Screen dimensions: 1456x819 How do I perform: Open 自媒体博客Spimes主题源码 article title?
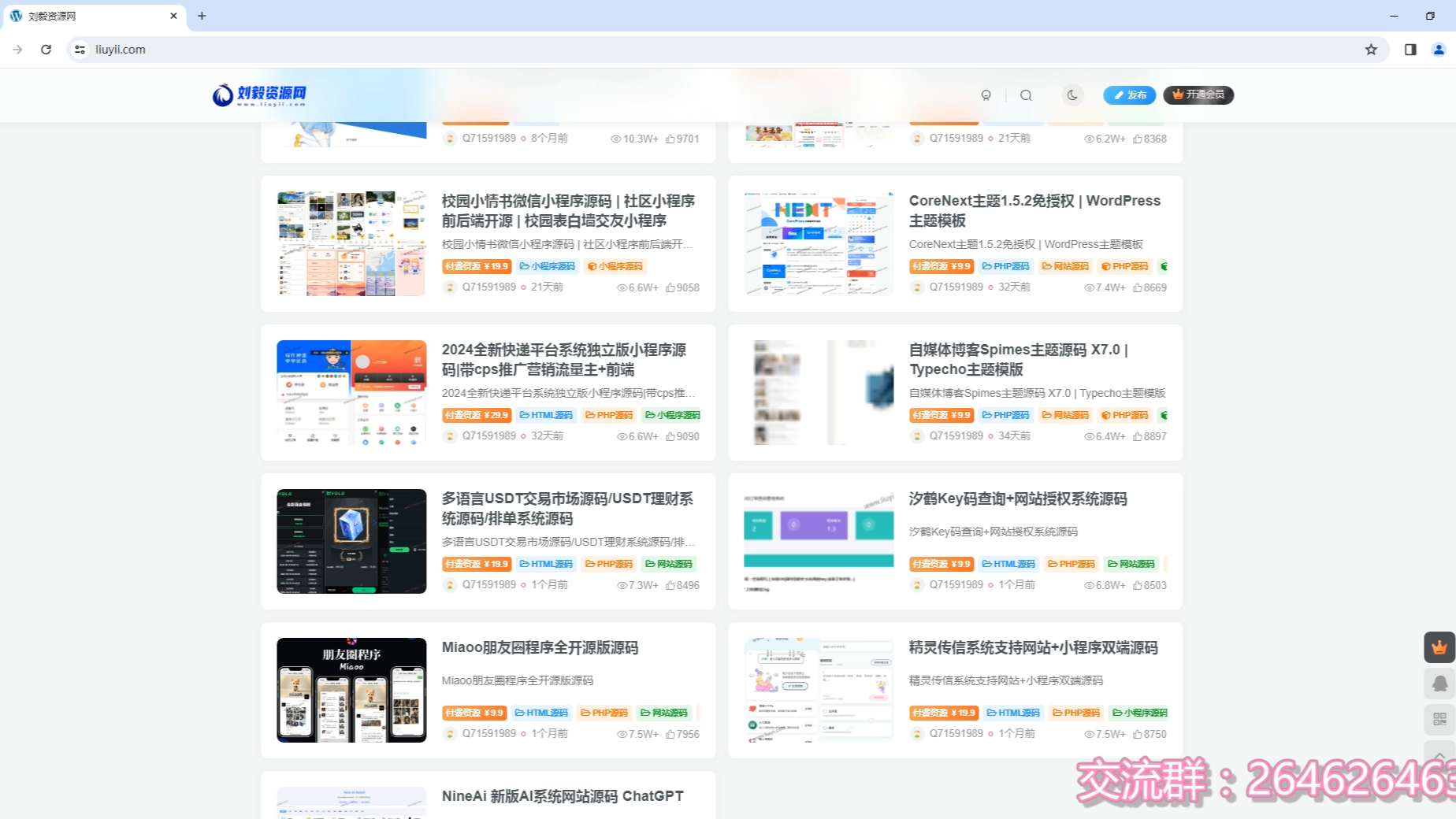(x=1019, y=359)
